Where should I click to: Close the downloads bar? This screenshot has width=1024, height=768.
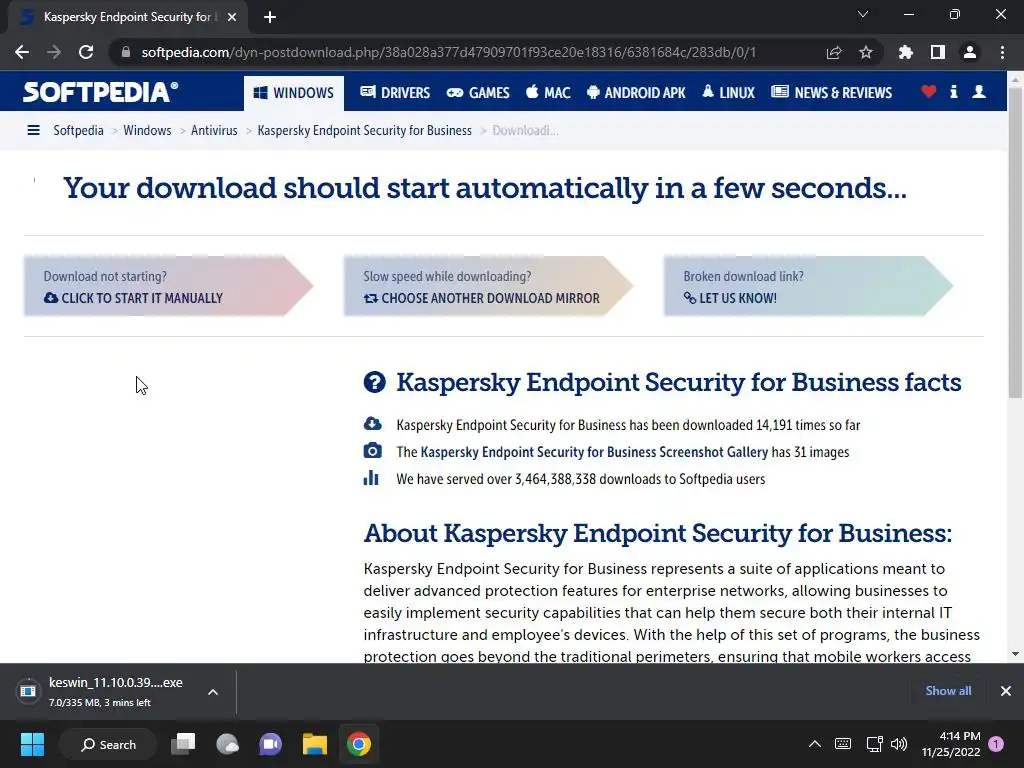[x=1006, y=691]
